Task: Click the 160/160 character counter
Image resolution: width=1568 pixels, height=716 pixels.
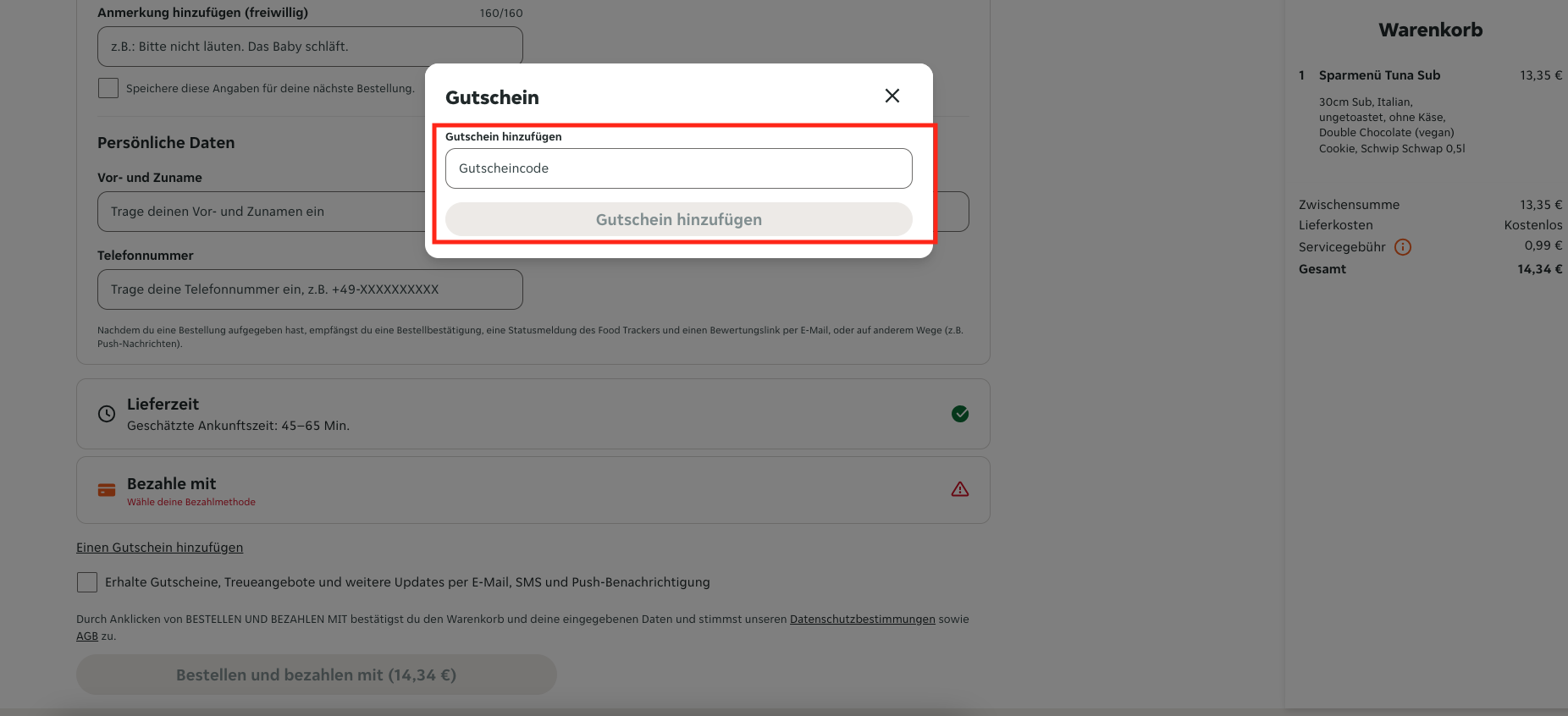Action: [x=501, y=14]
